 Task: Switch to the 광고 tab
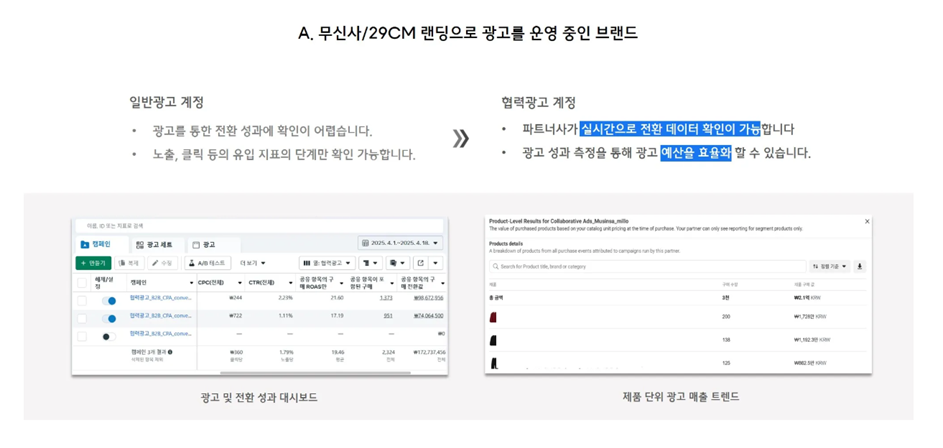pos(204,244)
